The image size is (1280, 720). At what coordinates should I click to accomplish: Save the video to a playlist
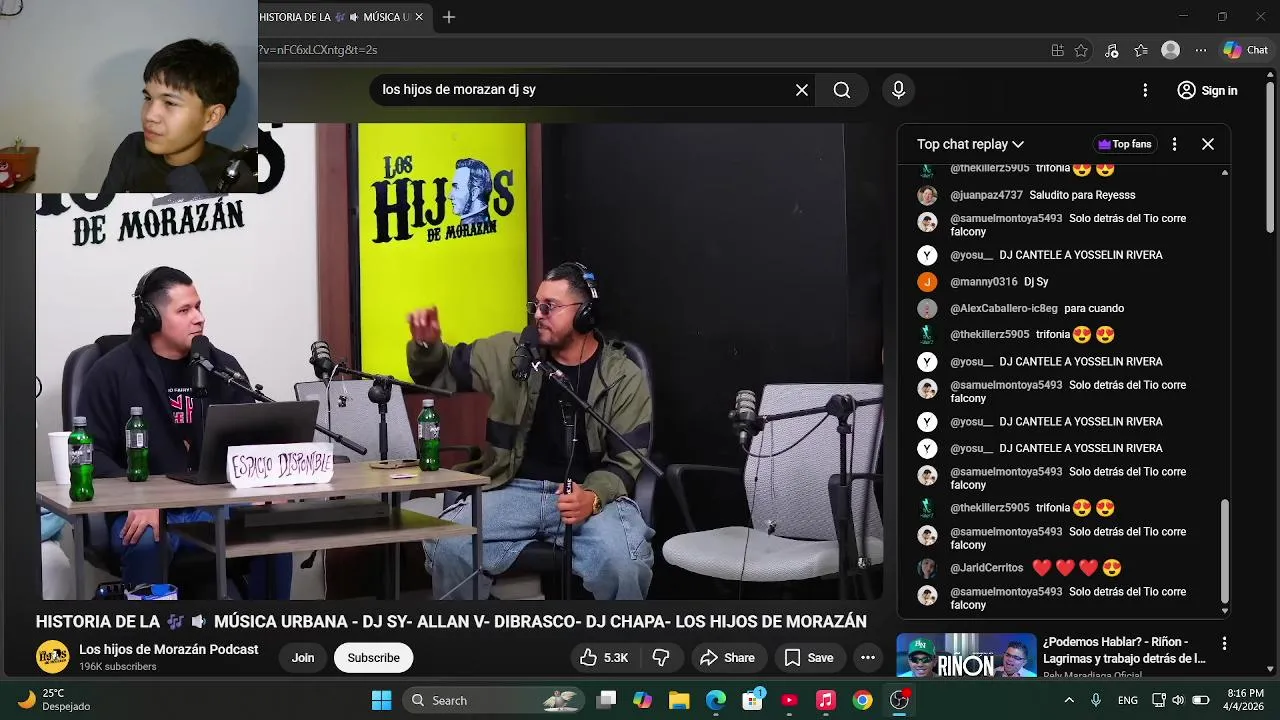click(809, 657)
